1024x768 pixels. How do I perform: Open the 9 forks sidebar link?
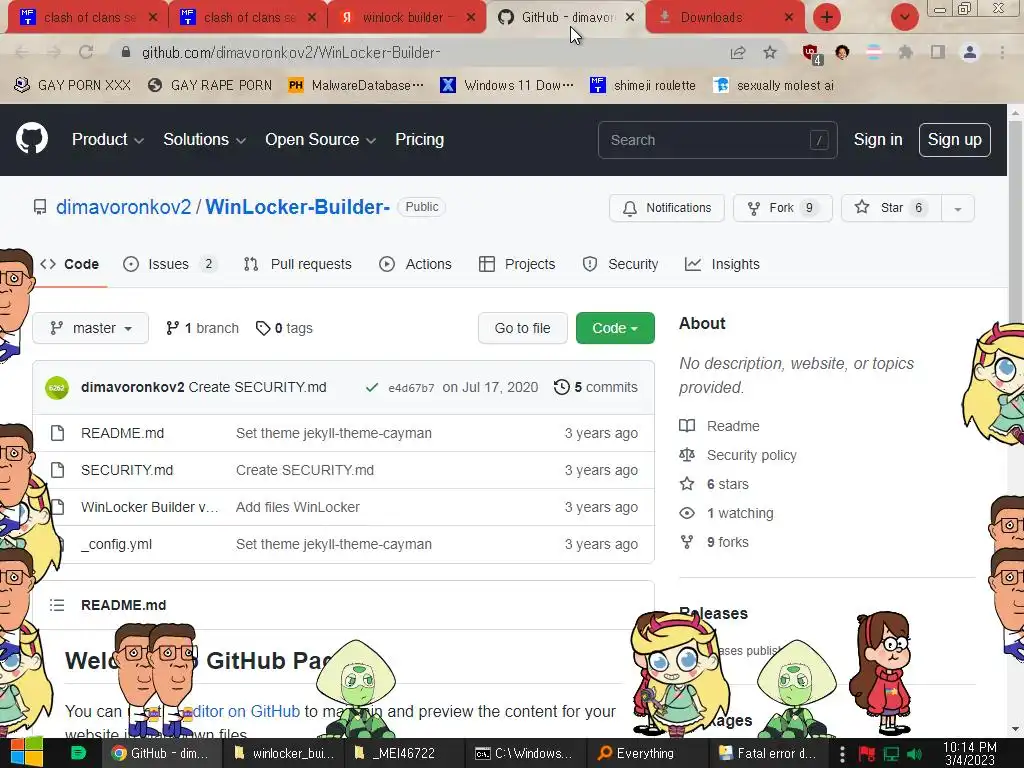coord(728,542)
